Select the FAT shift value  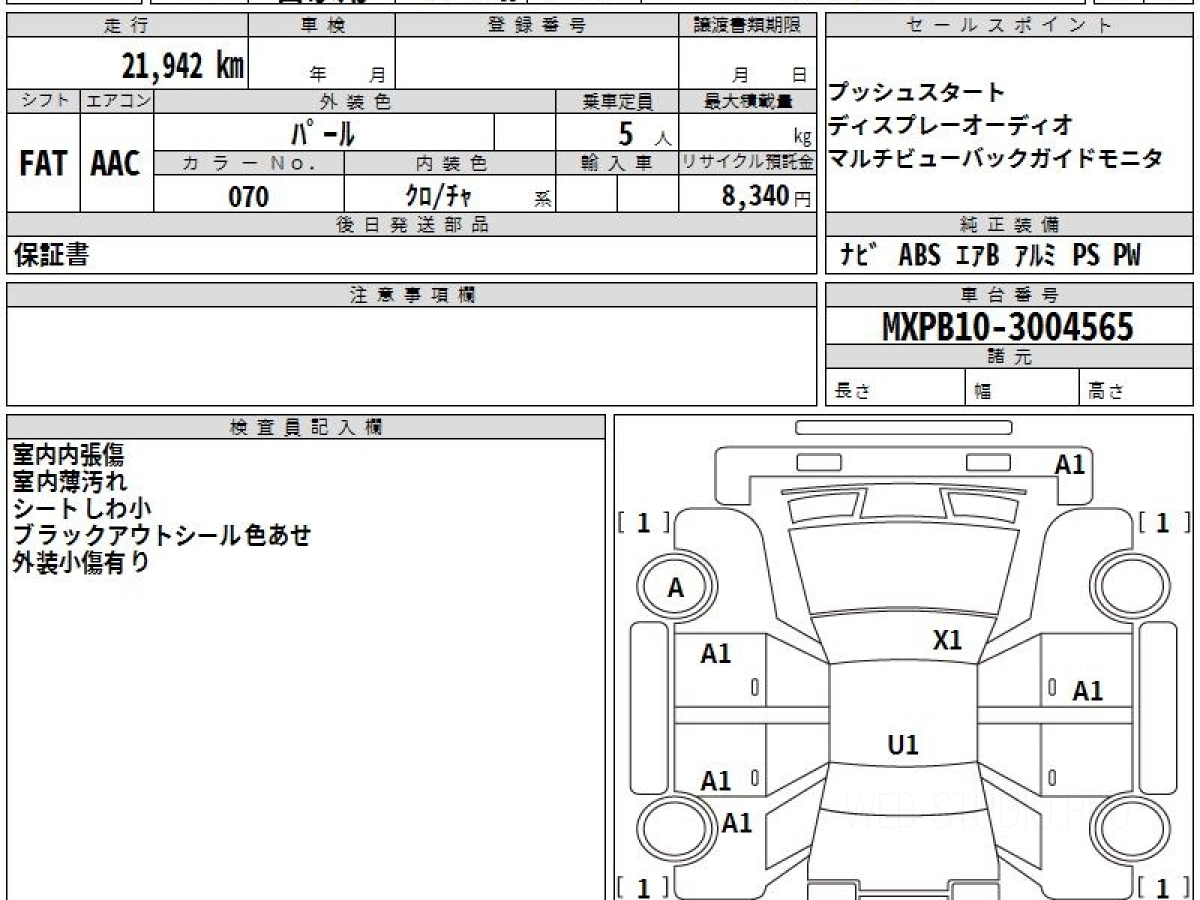[43, 165]
